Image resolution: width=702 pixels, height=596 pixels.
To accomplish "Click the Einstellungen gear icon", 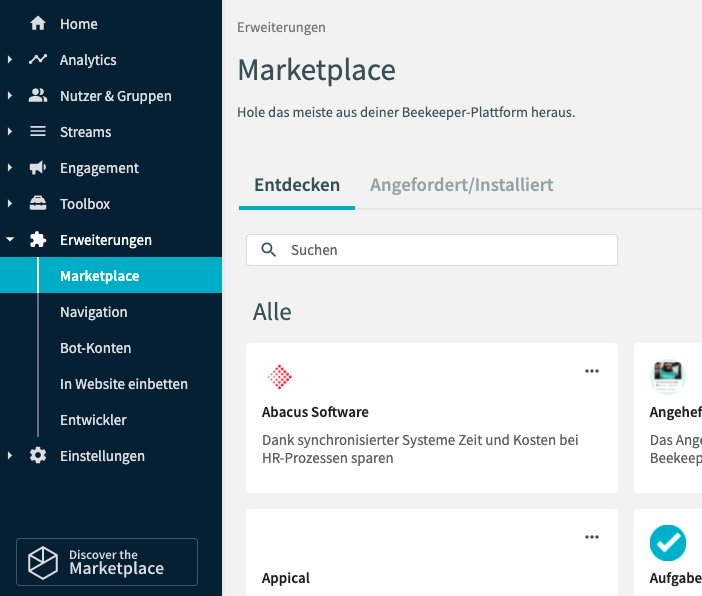I will (x=38, y=456).
